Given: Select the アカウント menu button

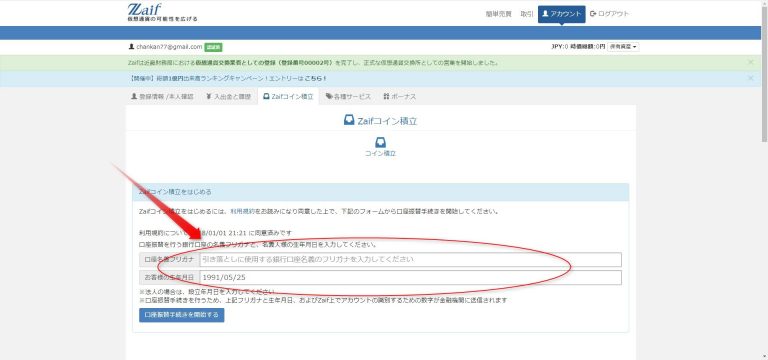Looking at the screenshot, I should (x=561, y=14).
